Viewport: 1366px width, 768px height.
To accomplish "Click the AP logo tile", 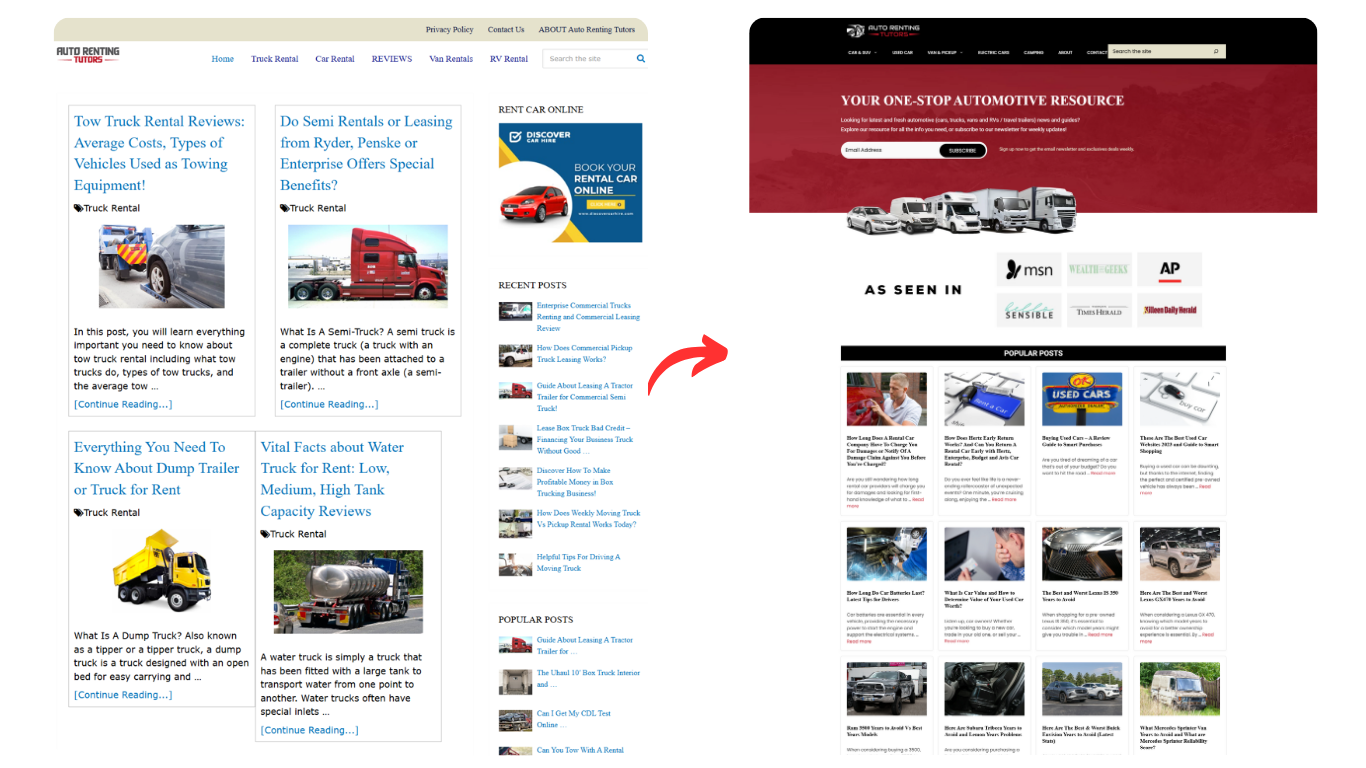I will (1169, 270).
